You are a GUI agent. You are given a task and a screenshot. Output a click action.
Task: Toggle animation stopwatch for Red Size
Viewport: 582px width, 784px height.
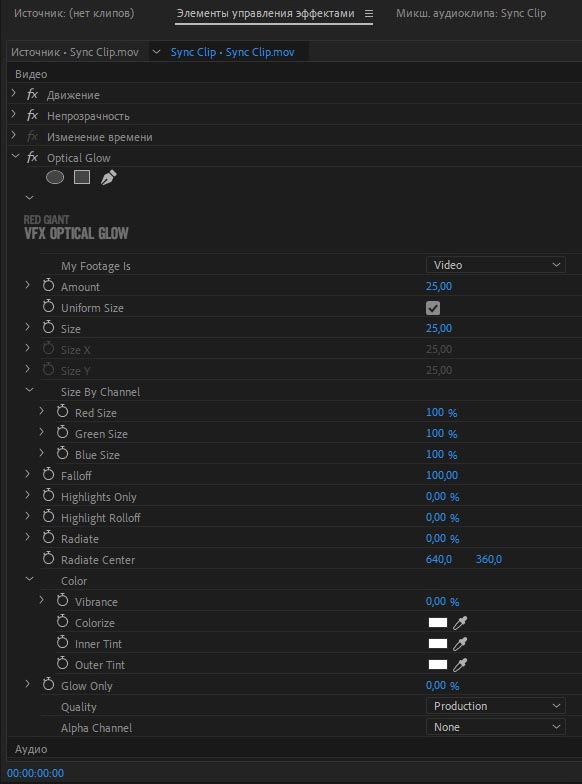click(x=62, y=412)
